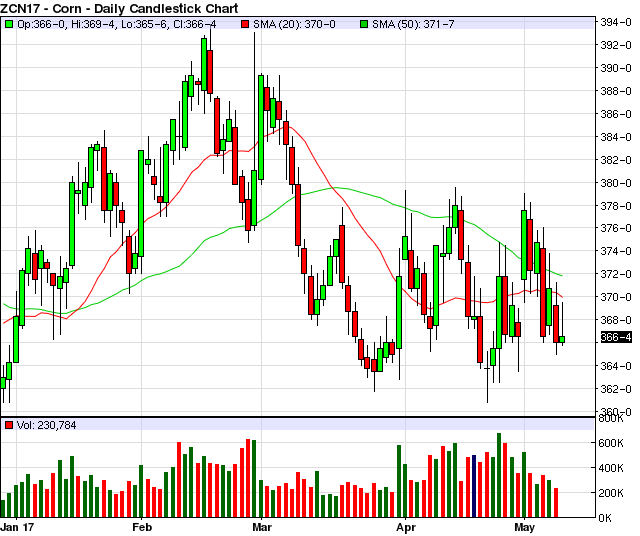The width and height of the screenshot is (640, 536).
Task: Click the 'Vol: 230,784' volume label
Action: click(x=46, y=425)
